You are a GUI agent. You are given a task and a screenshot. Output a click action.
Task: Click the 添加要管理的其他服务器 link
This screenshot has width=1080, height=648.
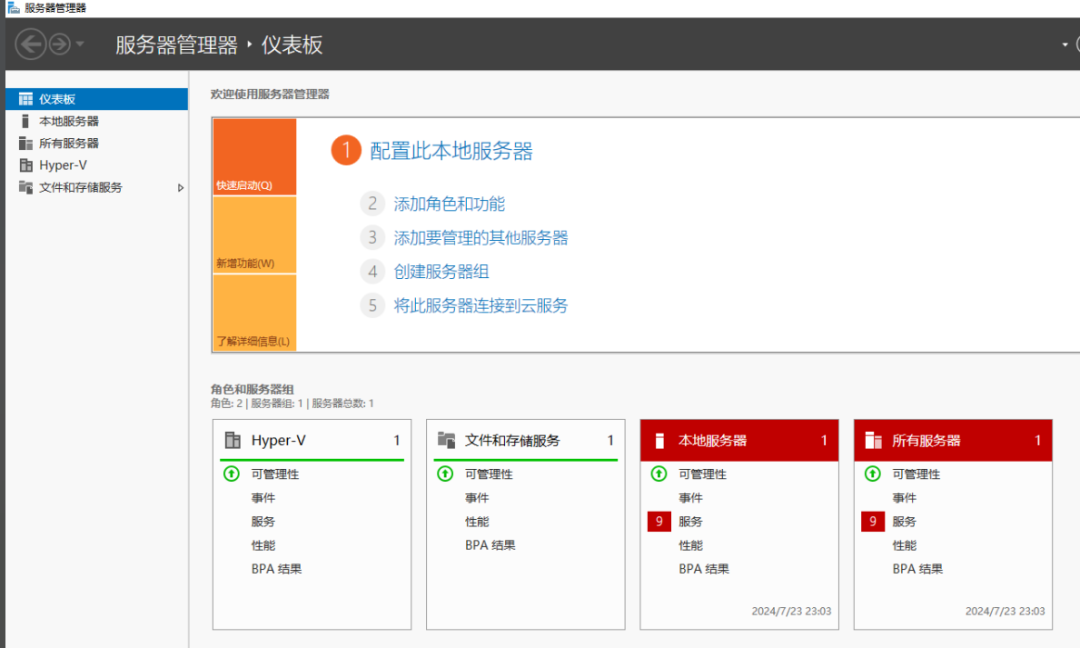click(x=481, y=238)
